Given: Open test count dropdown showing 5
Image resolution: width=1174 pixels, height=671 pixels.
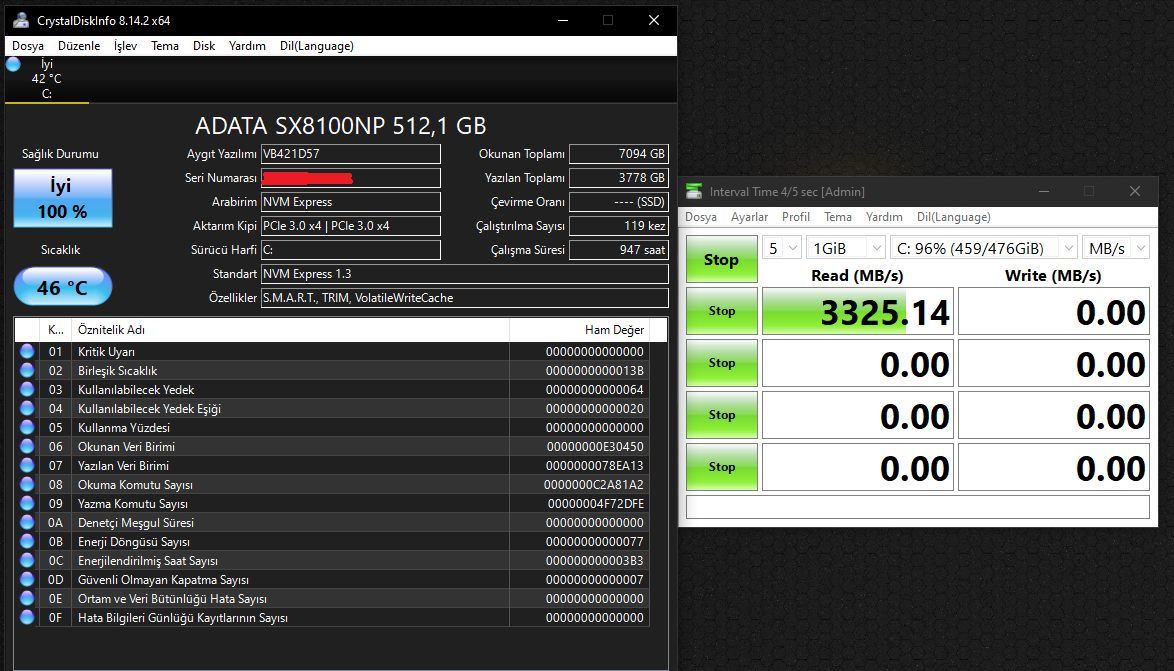Looking at the screenshot, I should coord(782,248).
